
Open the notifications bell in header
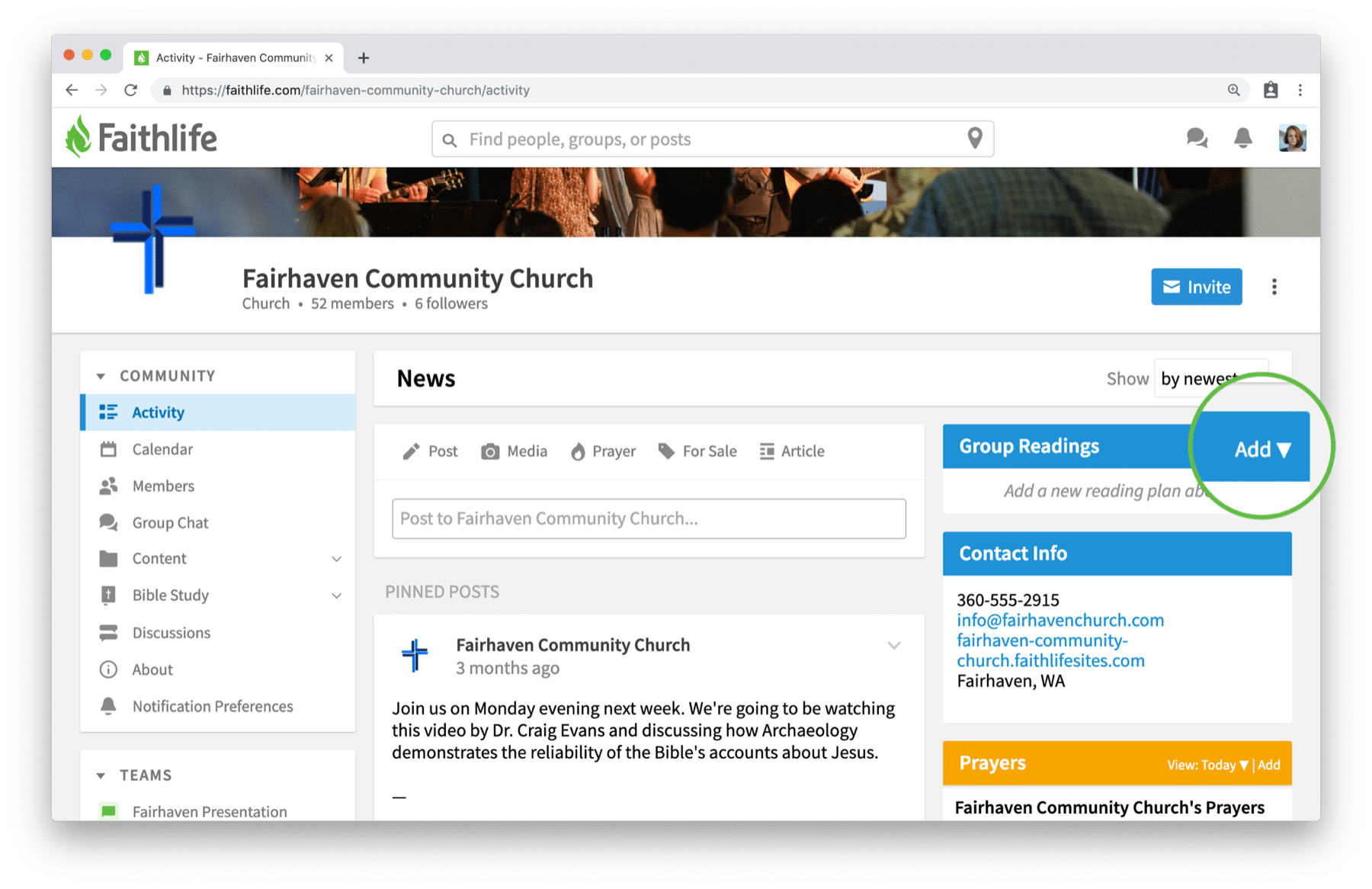click(1242, 138)
